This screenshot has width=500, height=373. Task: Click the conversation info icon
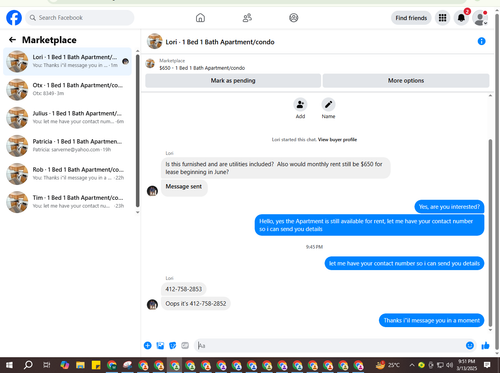481,41
